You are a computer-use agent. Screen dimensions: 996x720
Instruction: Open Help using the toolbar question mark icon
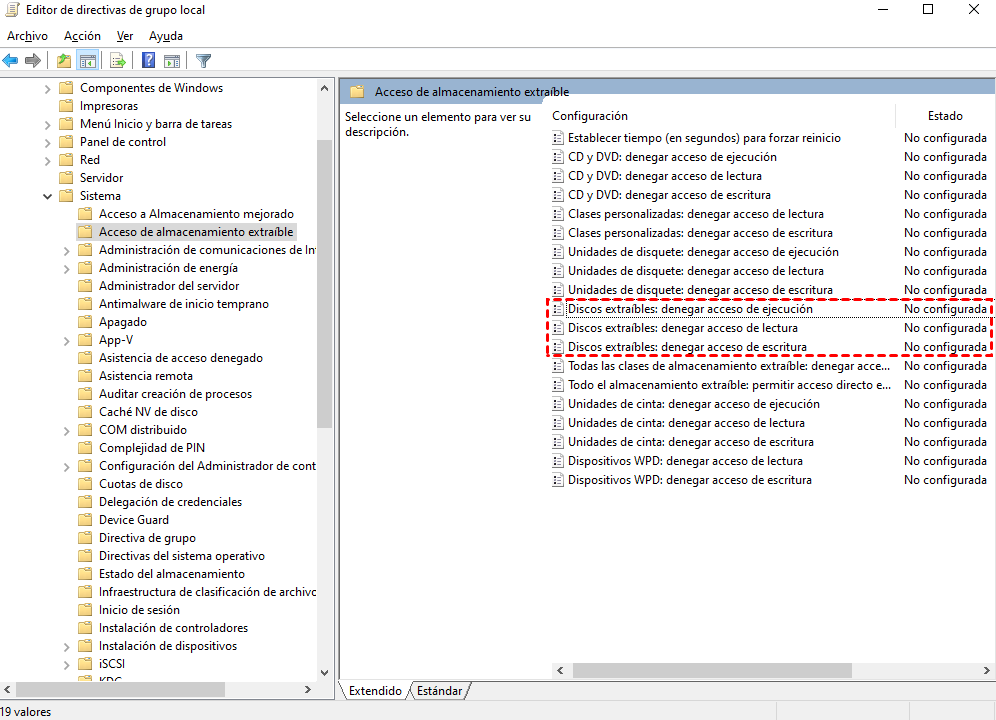(146, 60)
